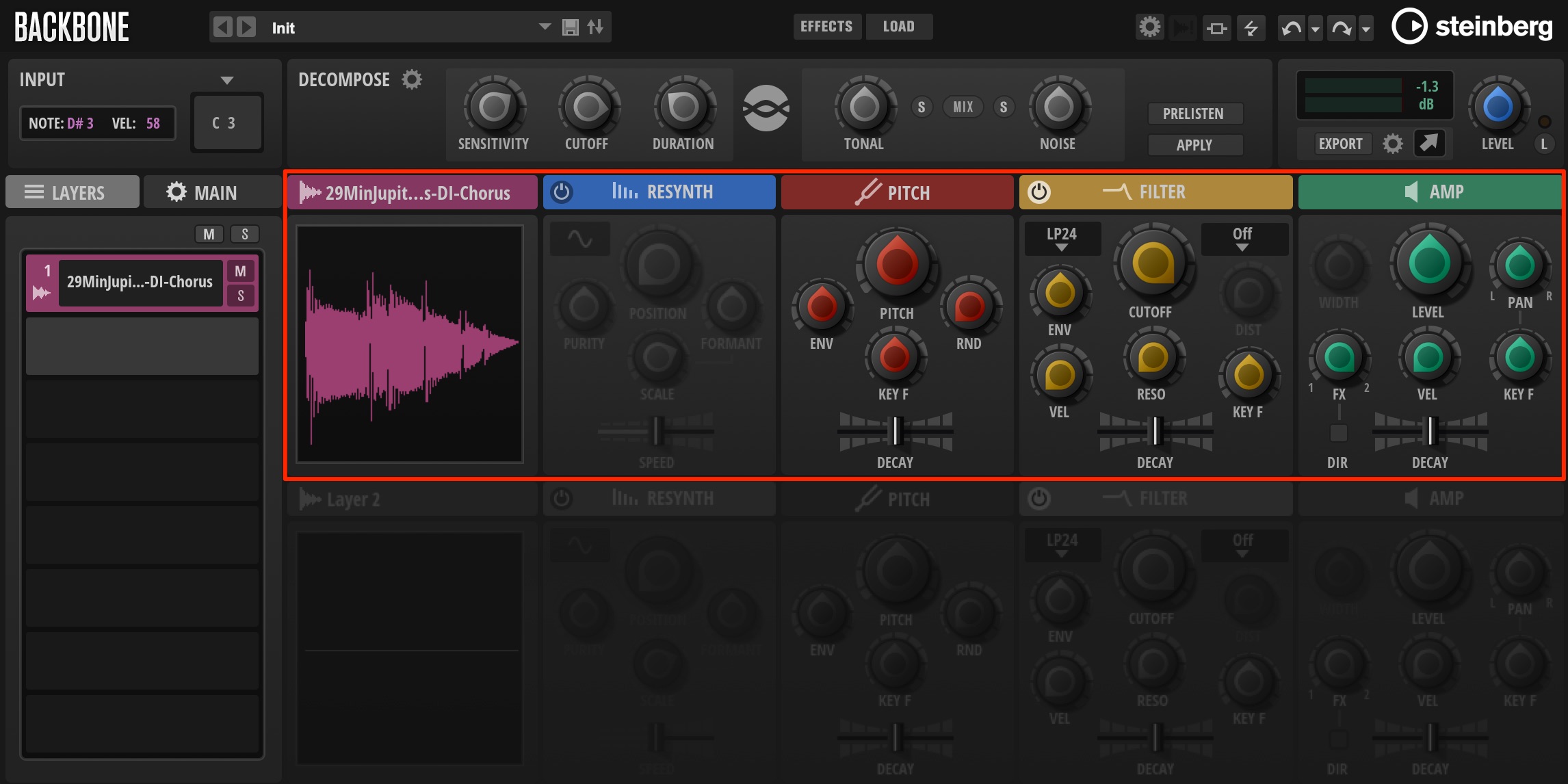Toggle global mute M above layers list
This screenshot has width=1568, height=784.
coord(209,234)
